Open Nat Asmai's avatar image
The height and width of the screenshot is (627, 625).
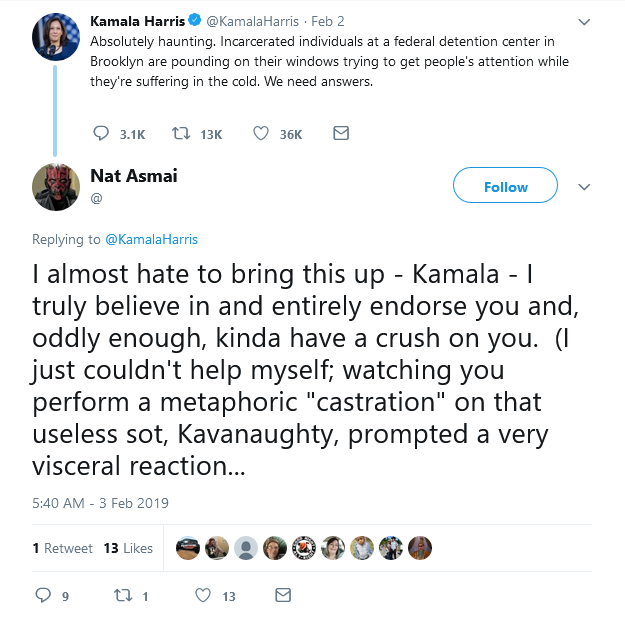[x=55, y=187]
